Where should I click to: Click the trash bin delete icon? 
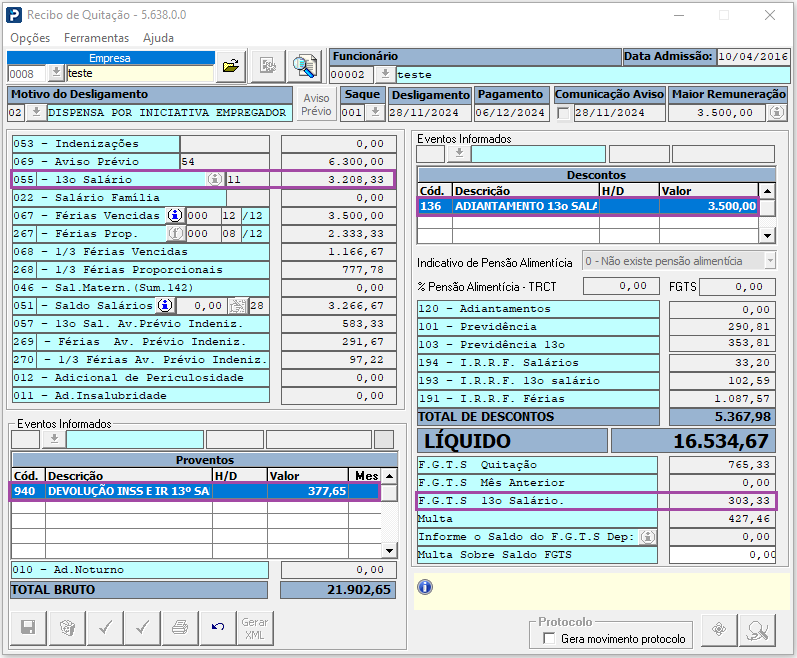point(66,627)
